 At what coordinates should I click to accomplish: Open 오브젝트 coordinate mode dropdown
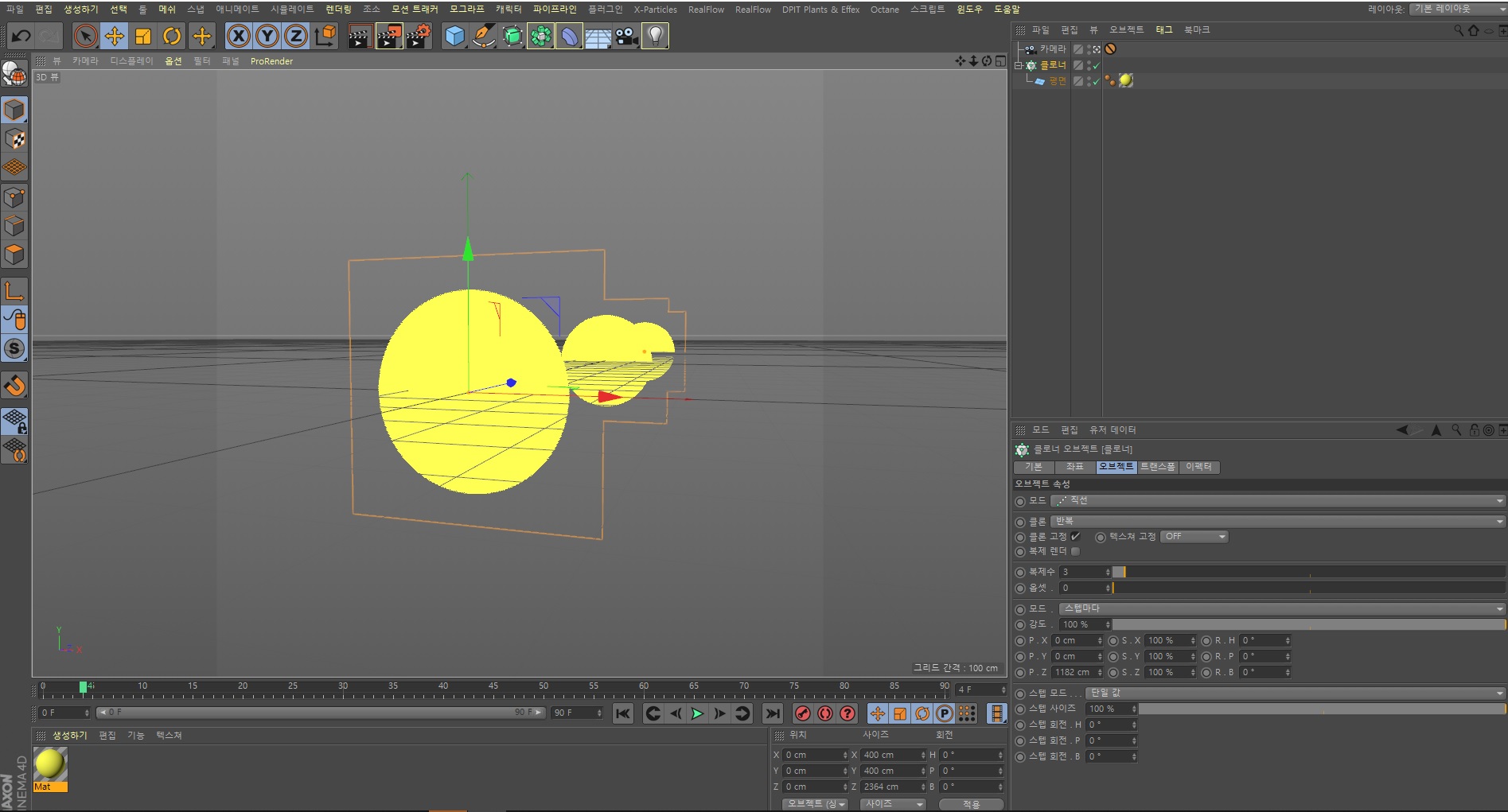coord(816,804)
